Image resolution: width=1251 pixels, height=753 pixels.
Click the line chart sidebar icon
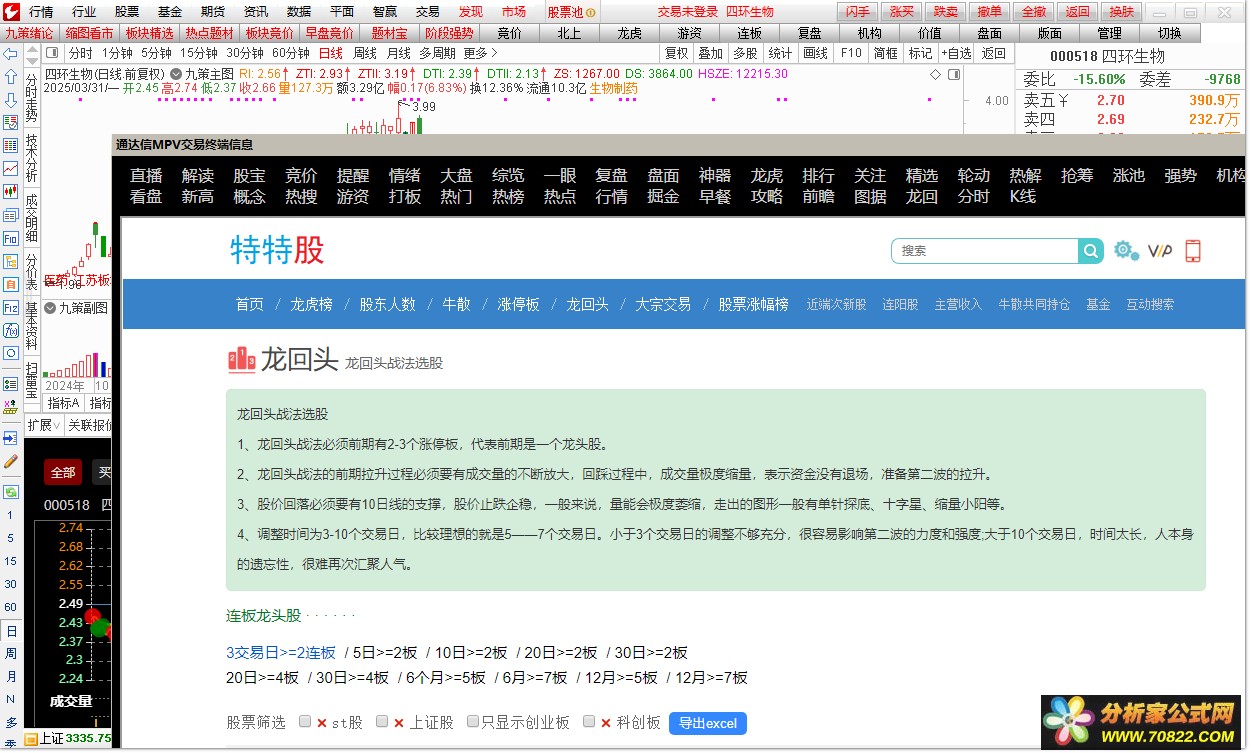(x=10, y=169)
